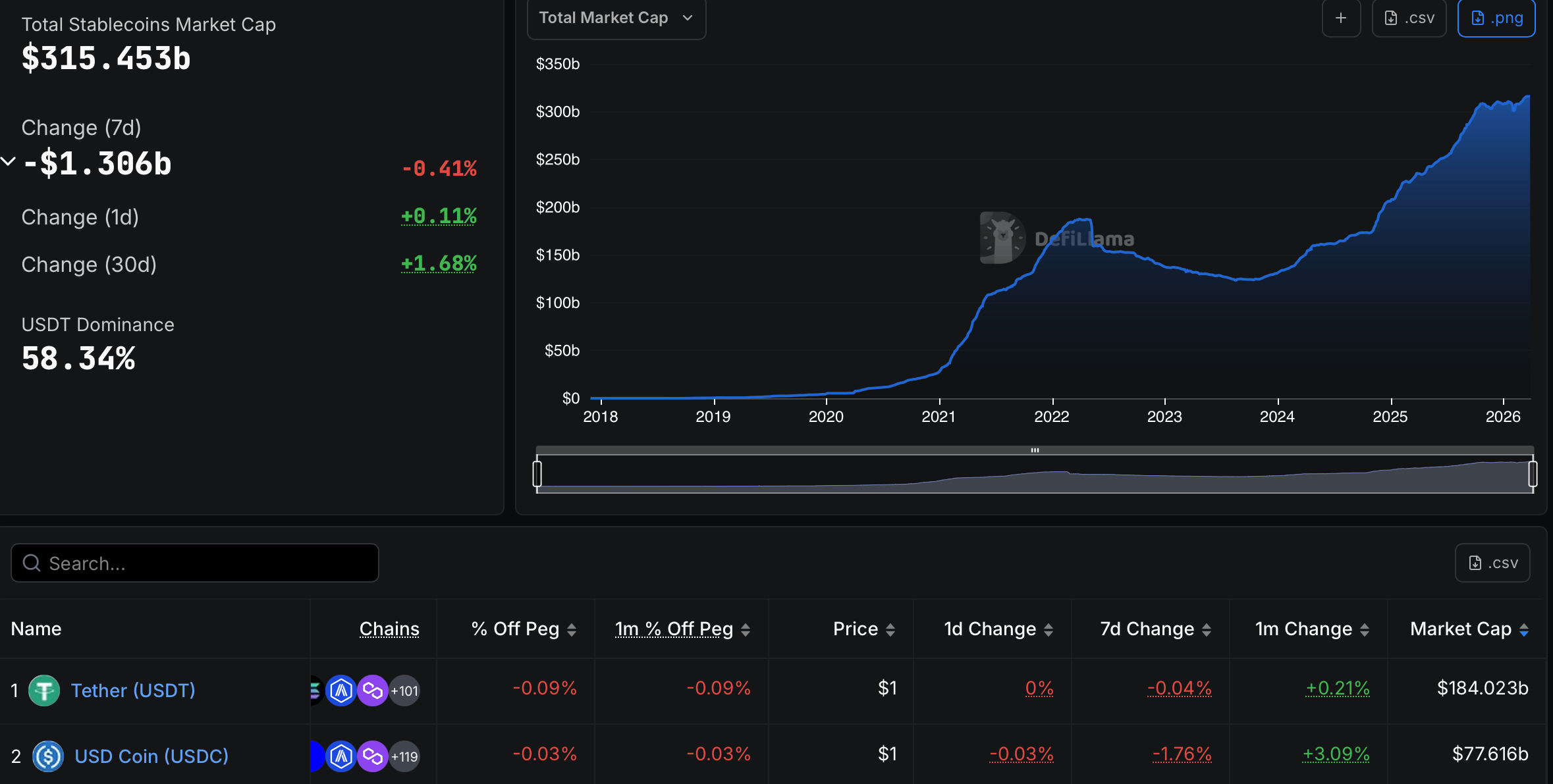This screenshot has width=1553, height=784.
Task: Open the Total Market Cap dropdown
Action: pos(615,18)
